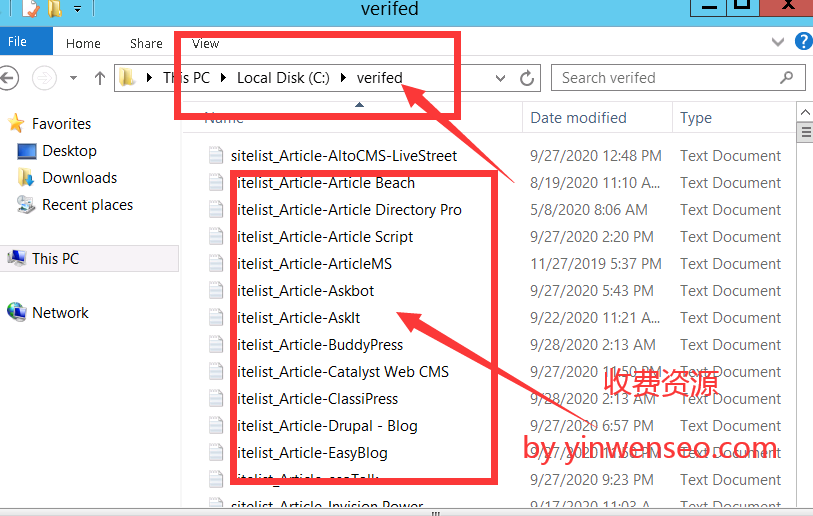Open Customize Quick Access Toolbar dropdown
This screenshot has height=516, width=813.
(x=77, y=10)
